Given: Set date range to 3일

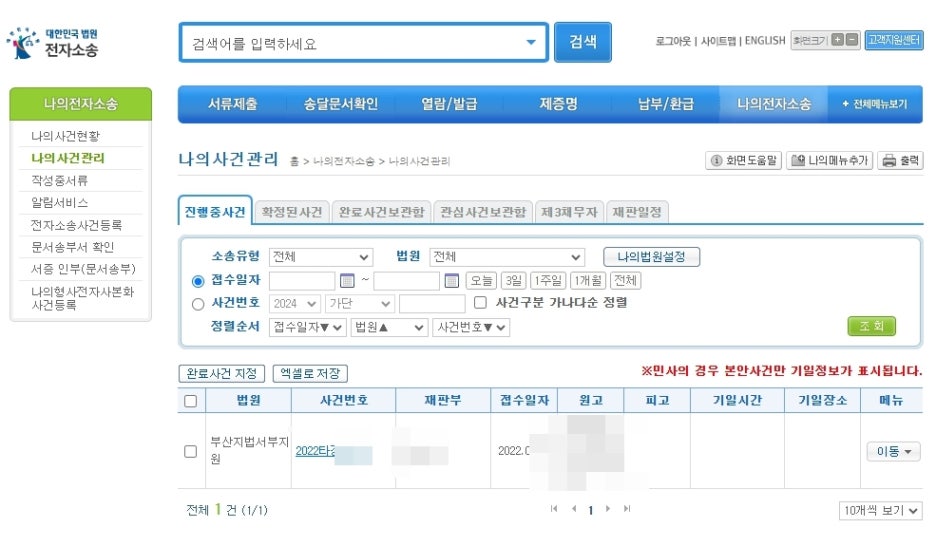Looking at the screenshot, I should click(513, 280).
